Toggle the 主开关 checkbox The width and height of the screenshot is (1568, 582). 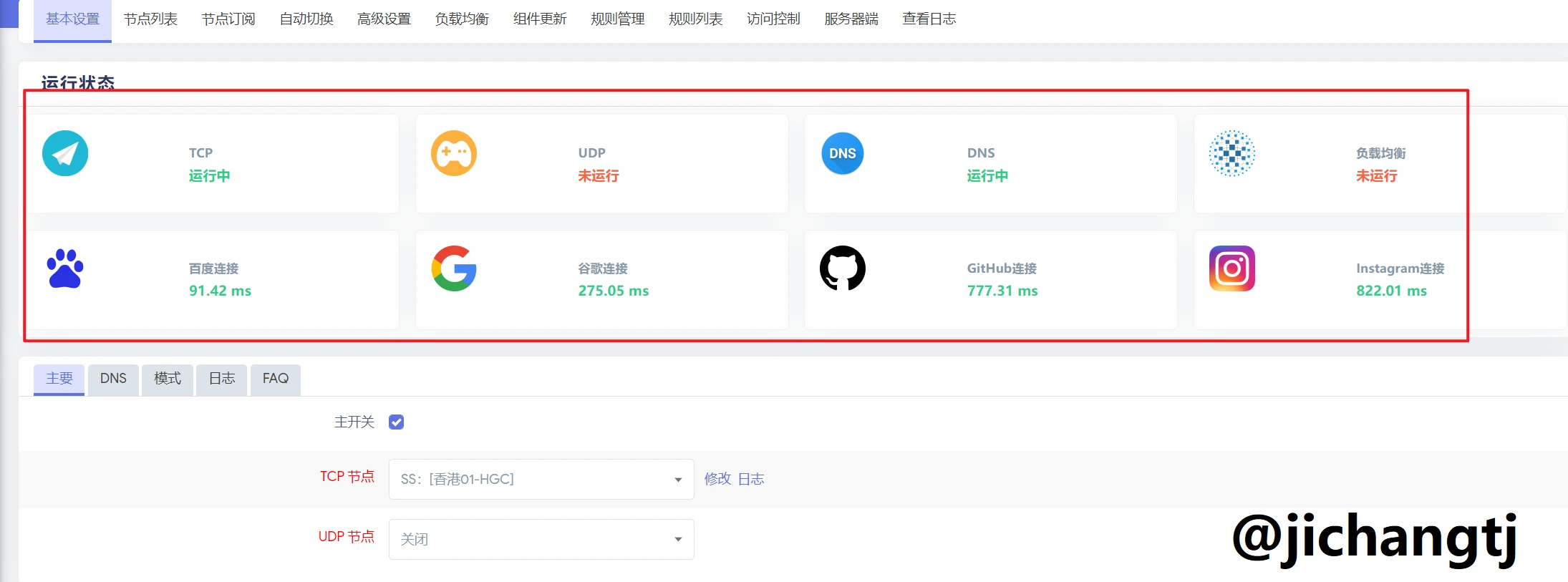396,422
